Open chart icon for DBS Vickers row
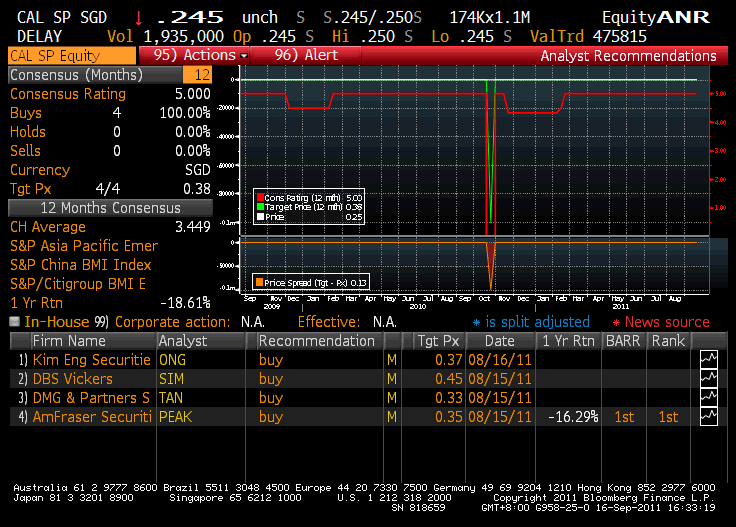This screenshot has width=736, height=527. click(708, 379)
